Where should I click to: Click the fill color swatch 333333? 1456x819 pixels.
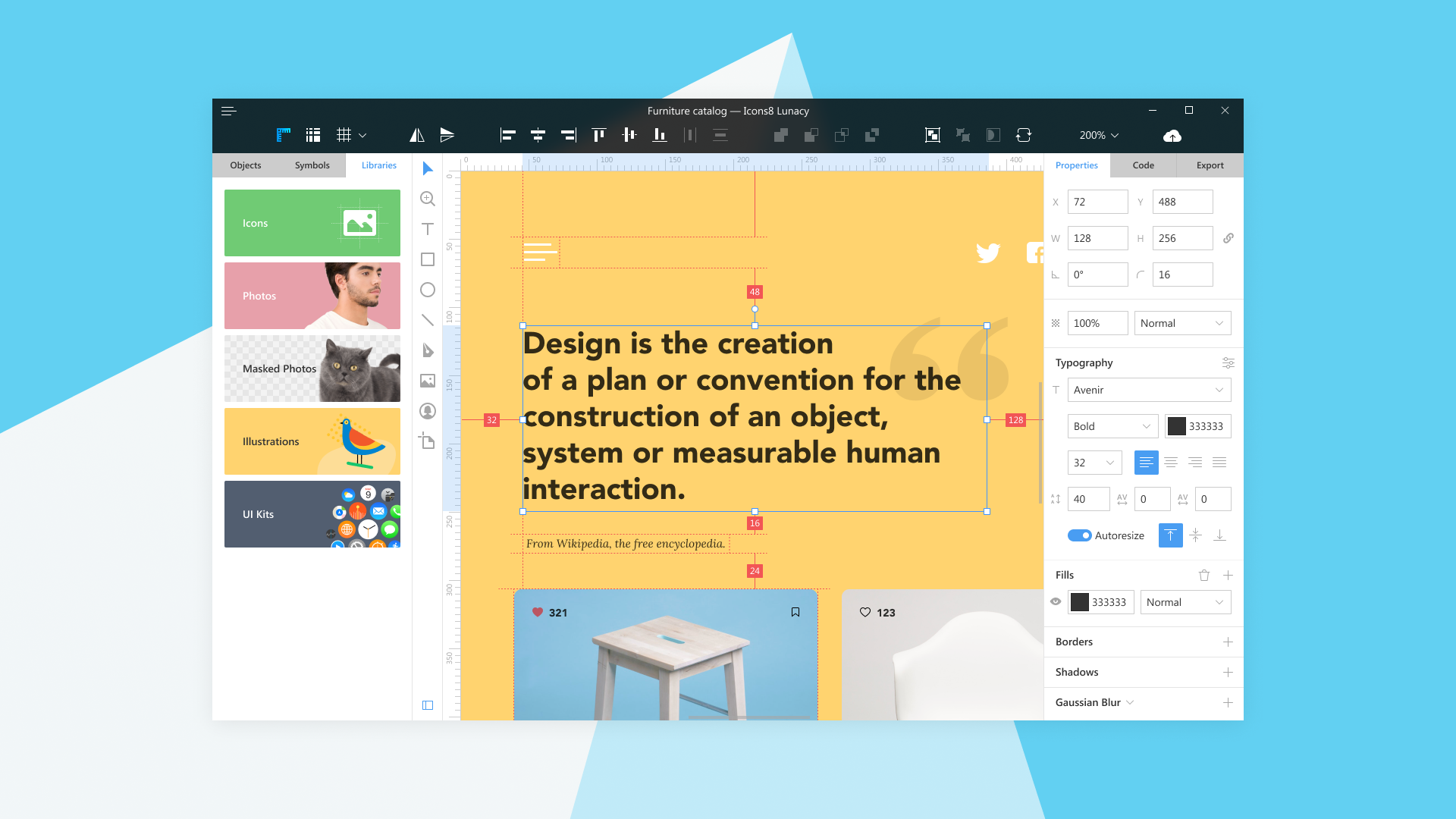coord(1080,602)
